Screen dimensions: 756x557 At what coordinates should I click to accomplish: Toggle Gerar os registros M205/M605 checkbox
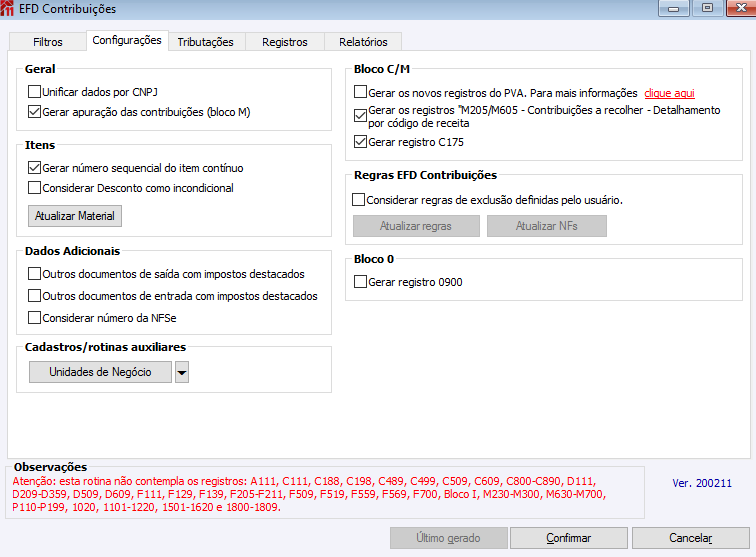pos(360,116)
